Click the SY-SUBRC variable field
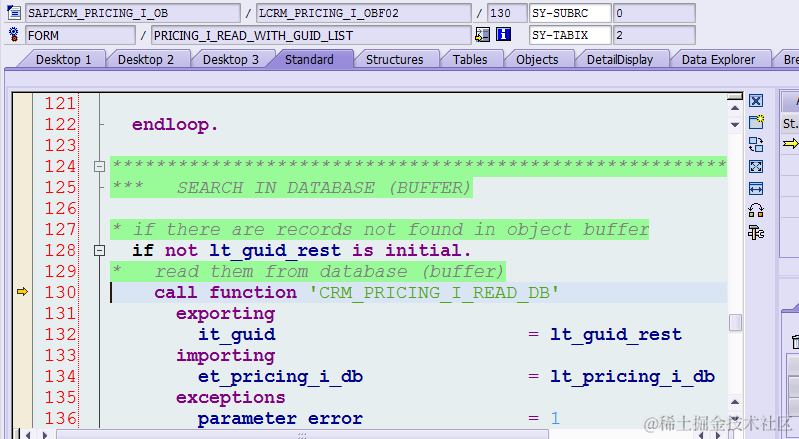Viewport: 799px width, 439px height. 570,13
